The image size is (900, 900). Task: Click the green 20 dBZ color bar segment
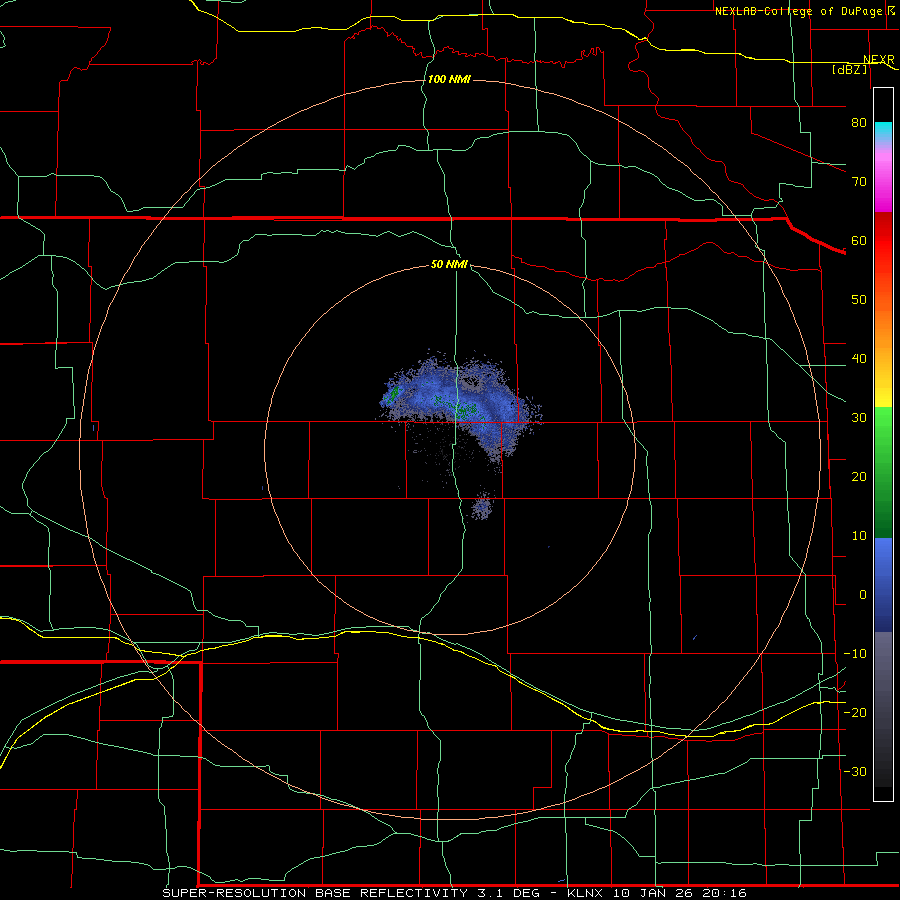[883, 472]
